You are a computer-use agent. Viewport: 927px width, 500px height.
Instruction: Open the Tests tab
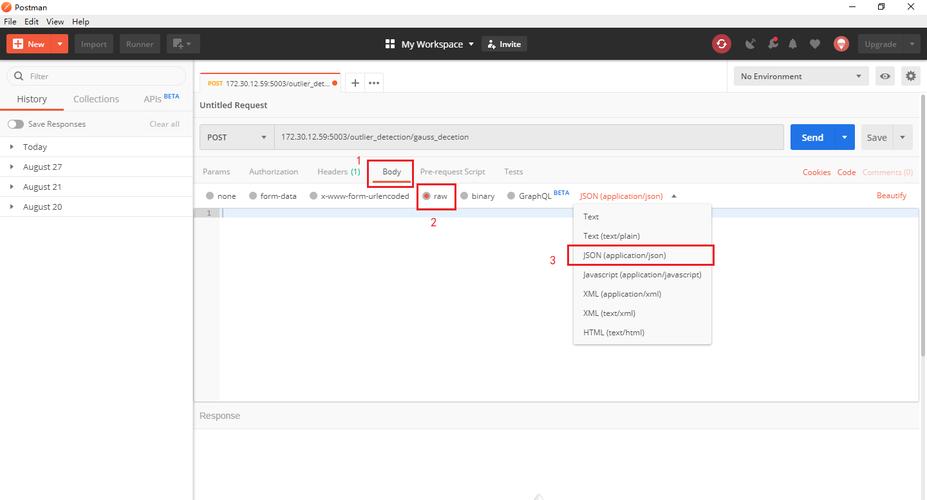pyautogui.click(x=513, y=171)
